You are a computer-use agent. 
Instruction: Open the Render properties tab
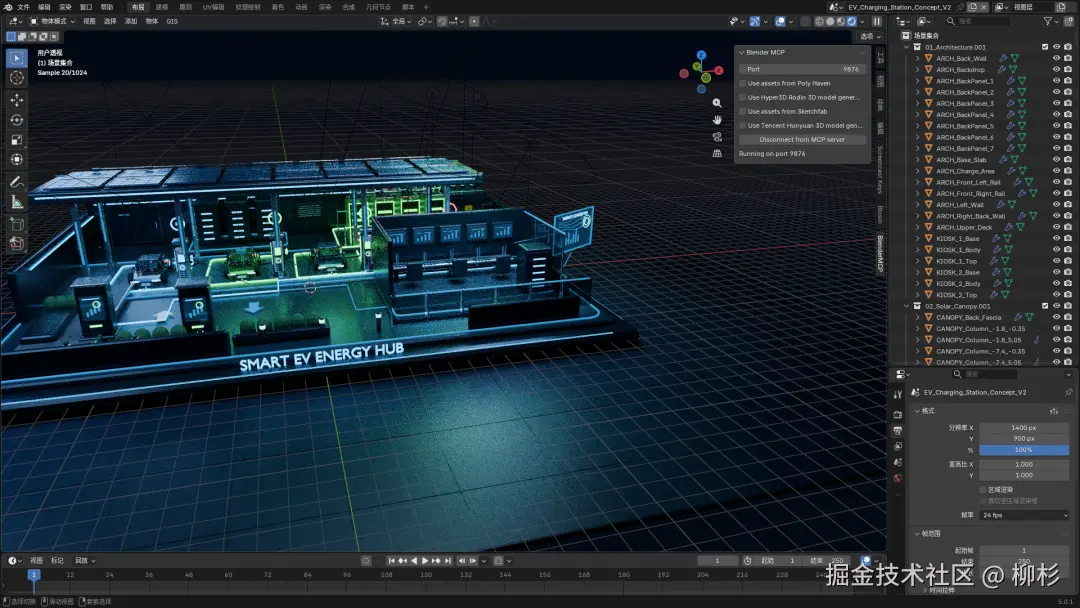pos(897,415)
